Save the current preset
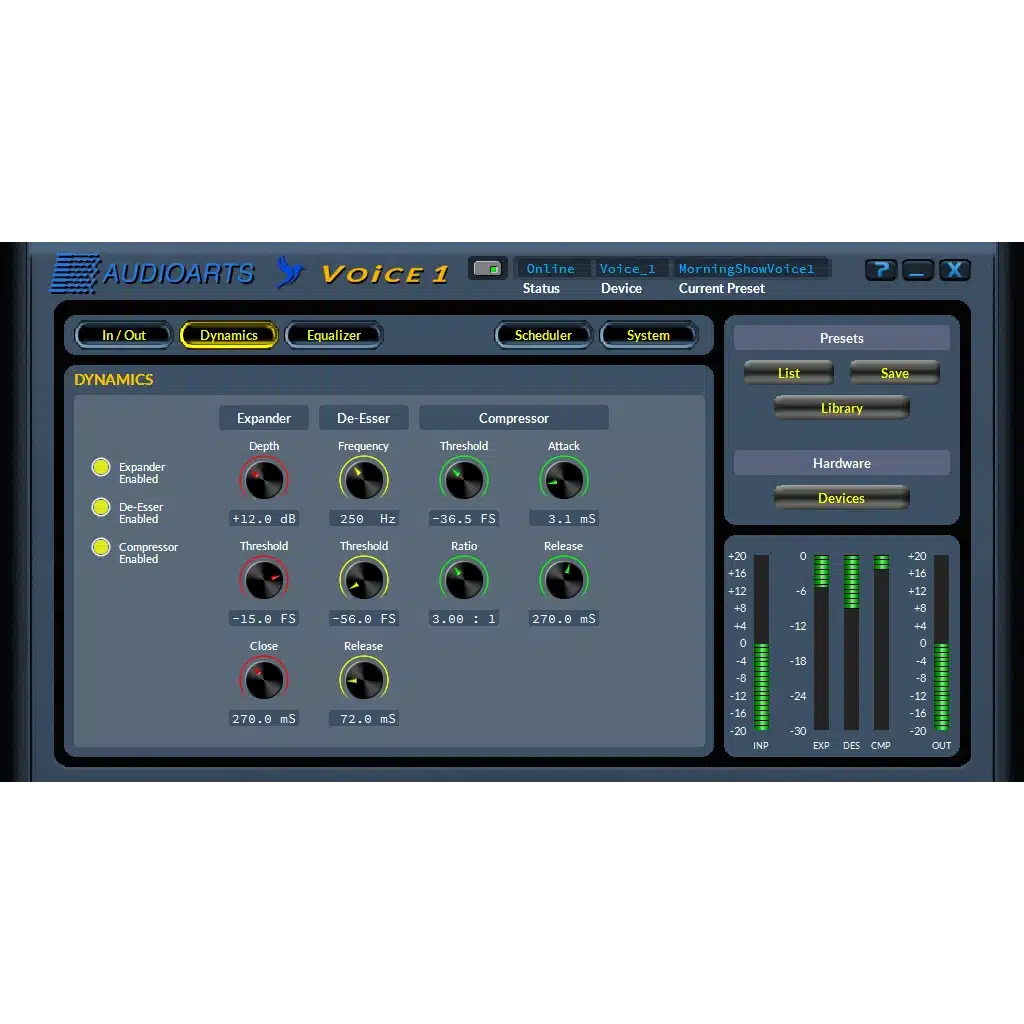The height and width of the screenshot is (1024, 1024). click(894, 373)
